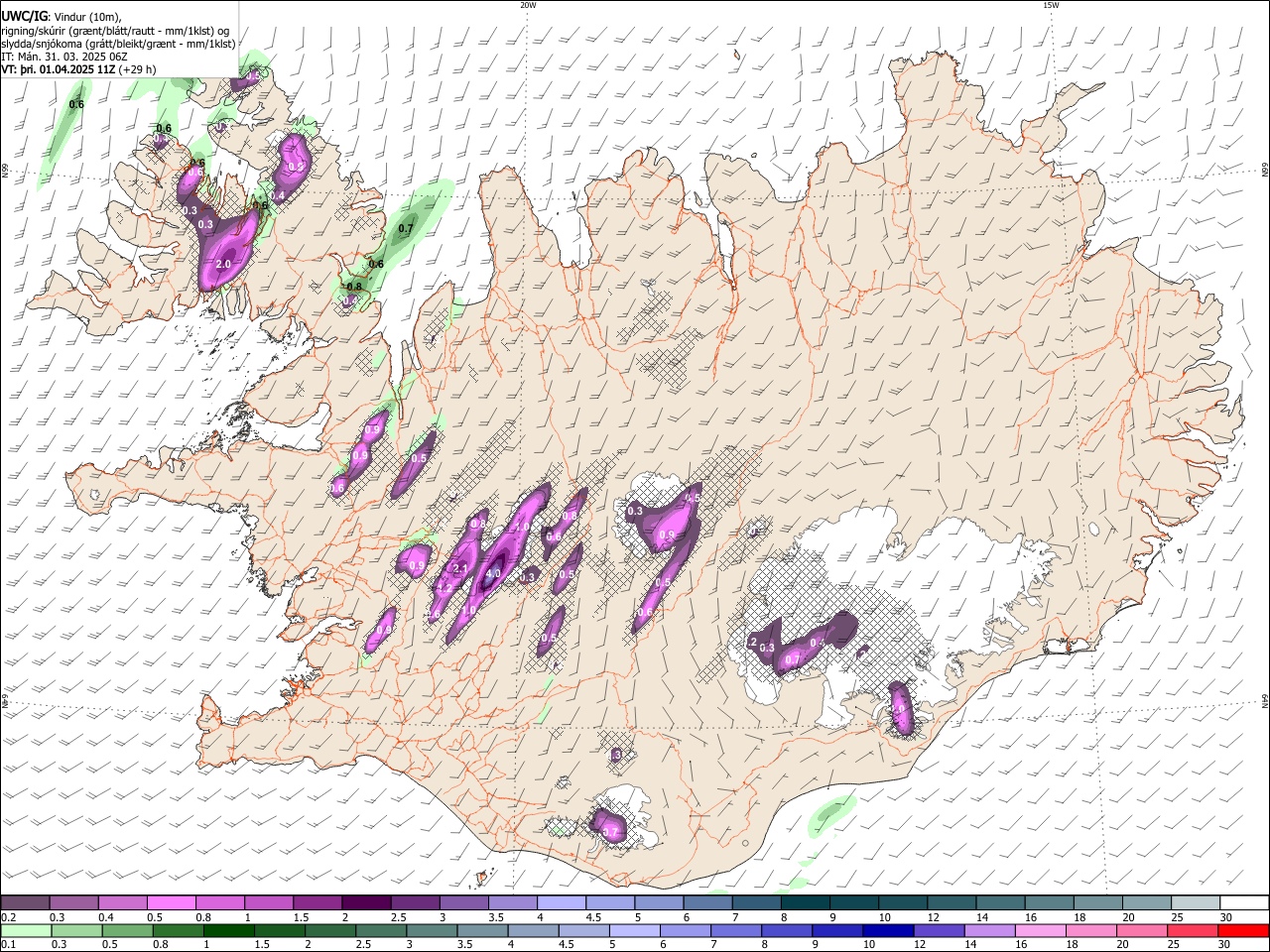
Task: Select the '15W' longitude label at the top edge
Action: click(1051, 5)
